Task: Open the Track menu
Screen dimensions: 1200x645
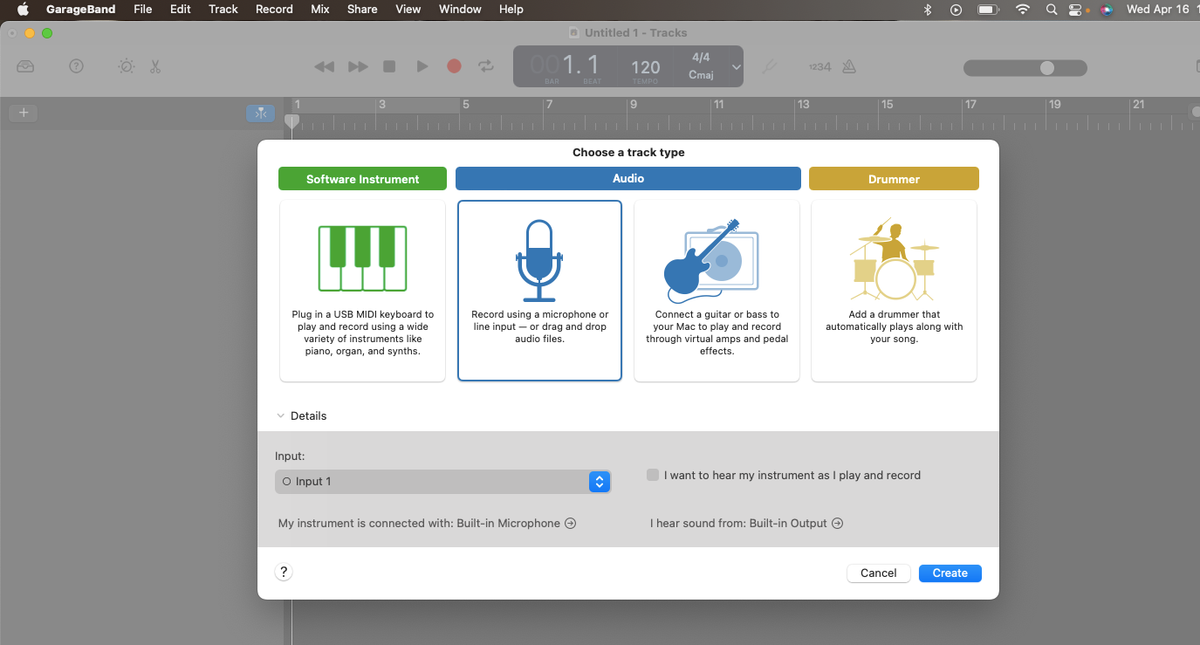Action: (x=223, y=9)
